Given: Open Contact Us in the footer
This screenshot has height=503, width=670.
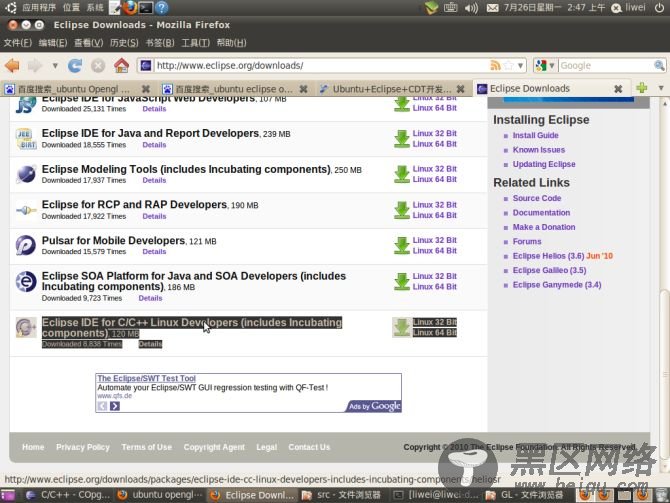Looking at the screenshot, I should coord(309,447).
